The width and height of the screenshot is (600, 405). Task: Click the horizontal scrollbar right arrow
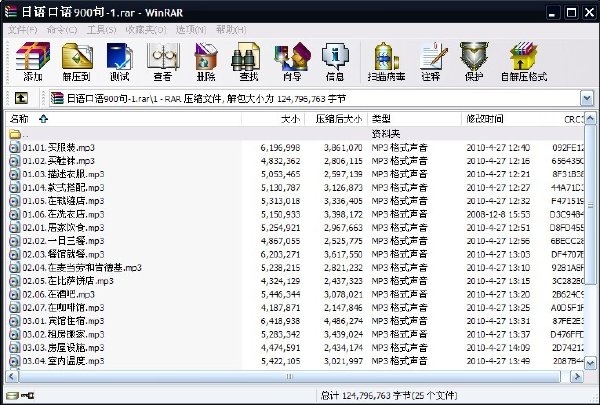click(x=577, y=376)
